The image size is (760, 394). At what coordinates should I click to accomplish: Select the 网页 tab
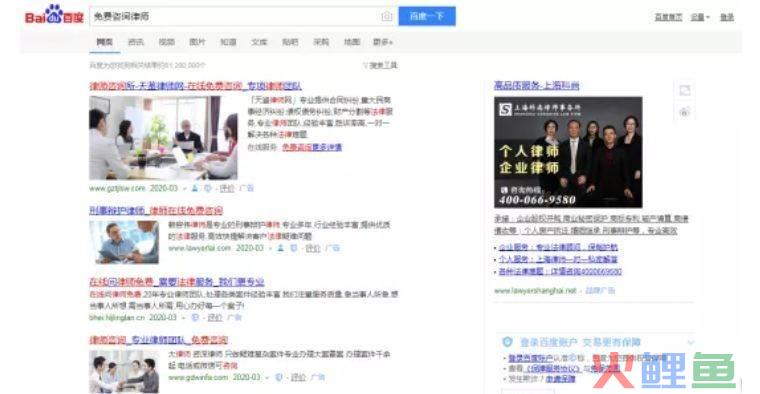click(104, 42)
